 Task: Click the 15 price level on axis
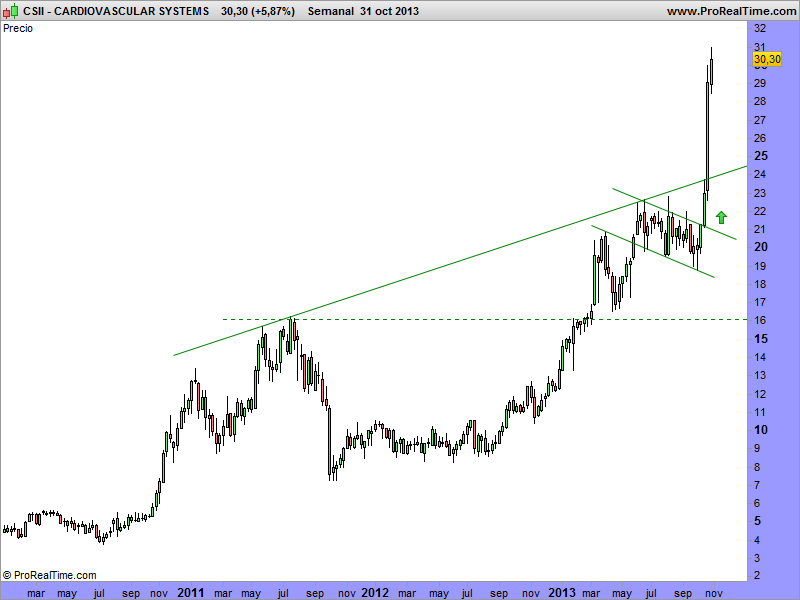click(x=761, y=338)
